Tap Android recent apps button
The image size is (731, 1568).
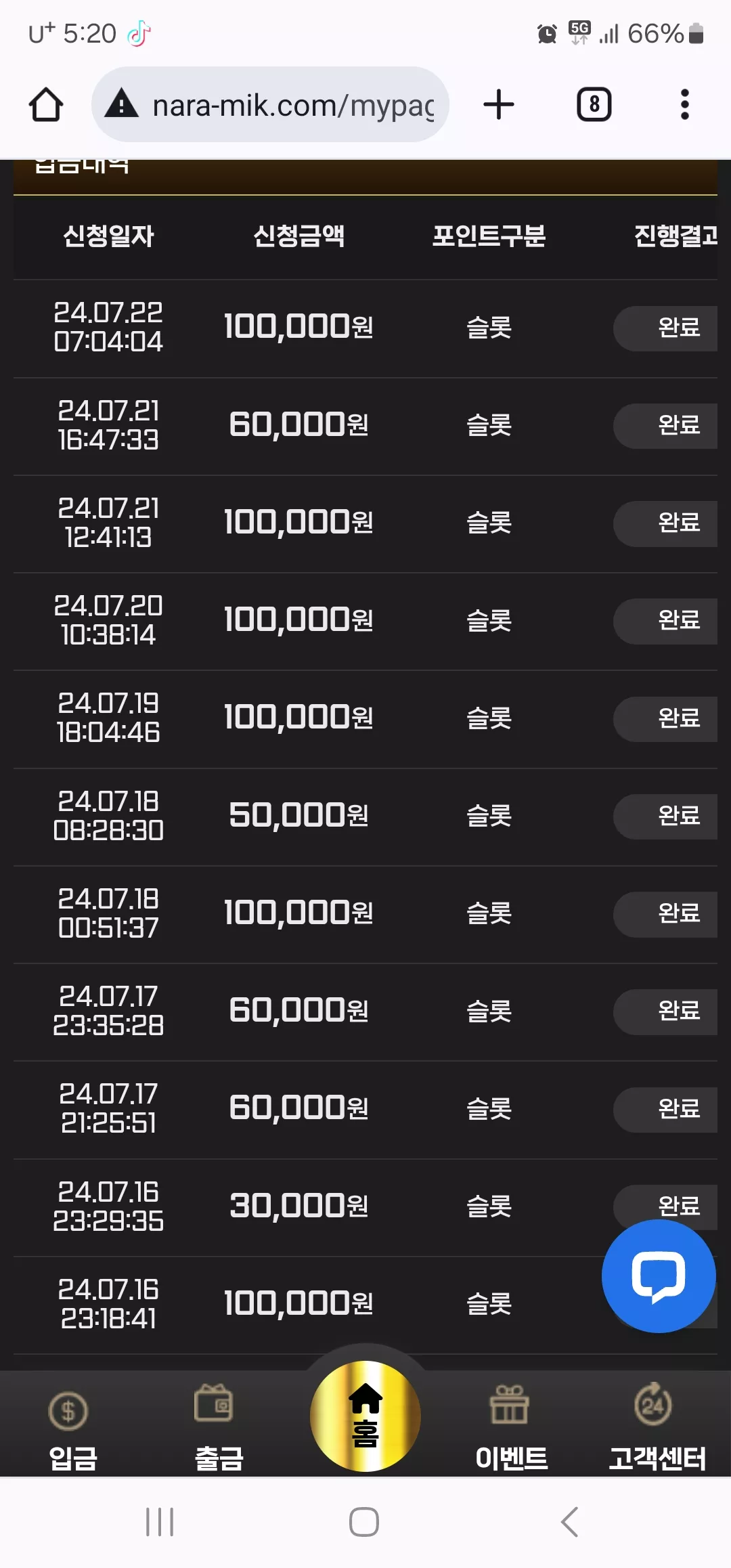(x=160, y=1522)
